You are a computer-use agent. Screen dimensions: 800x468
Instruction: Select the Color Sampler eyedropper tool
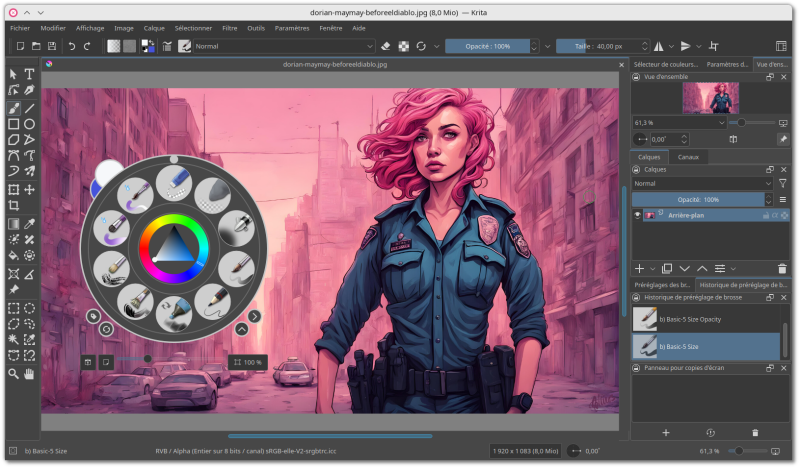(x=29, y=224)
